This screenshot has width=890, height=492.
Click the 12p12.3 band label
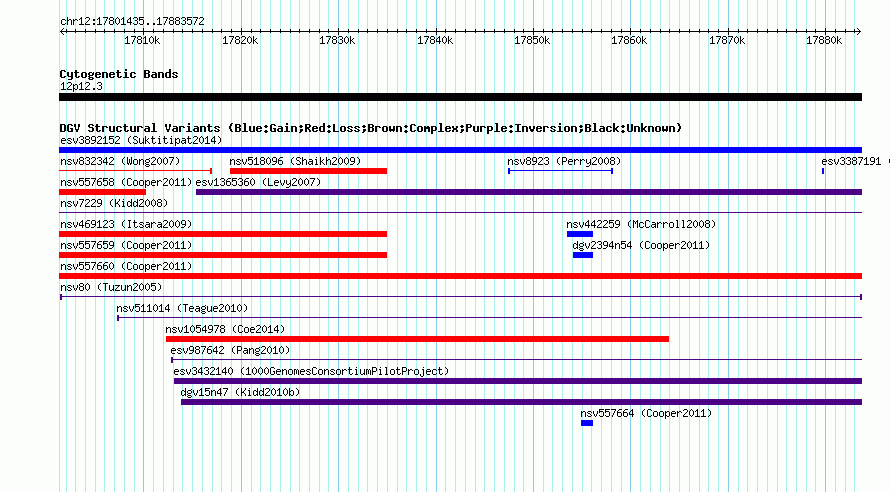coord(81,86)
